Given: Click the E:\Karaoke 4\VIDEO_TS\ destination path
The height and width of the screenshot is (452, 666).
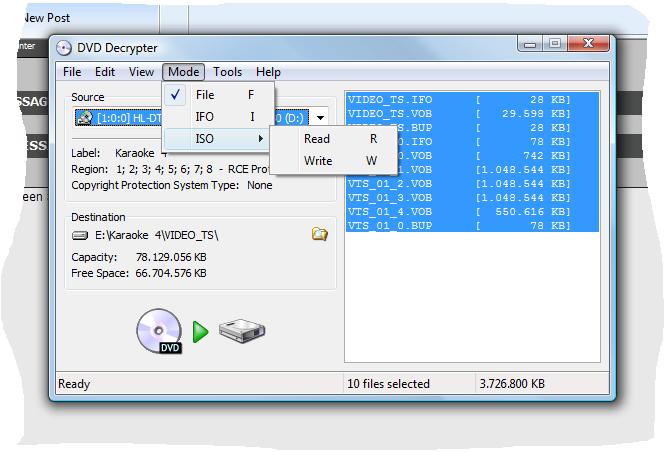Looking at the screenshot, I should pos(156,235).
